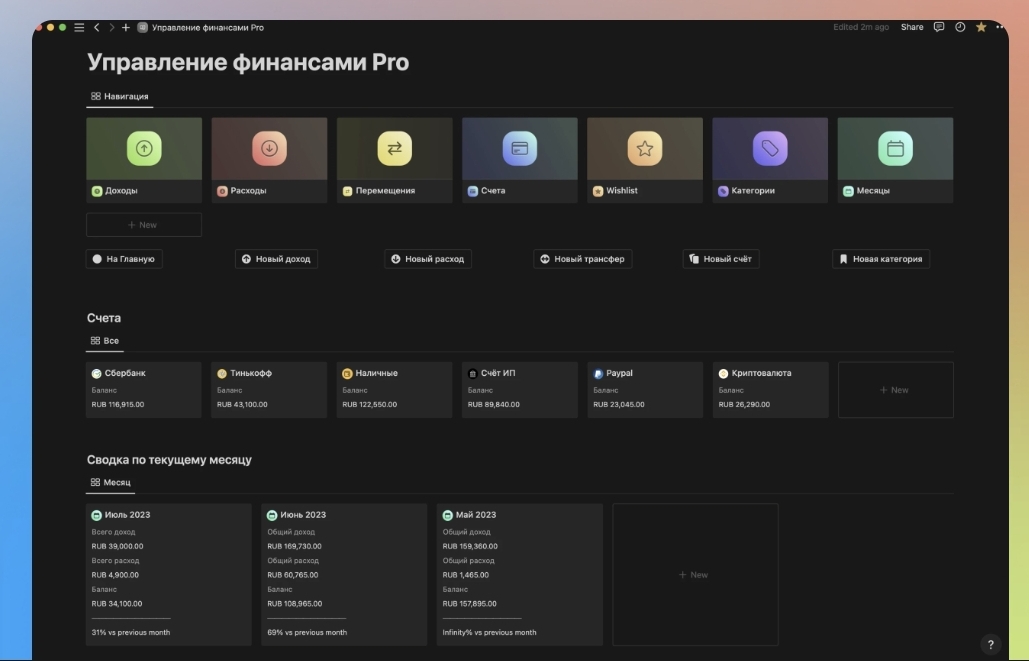Add a new account via + New card
Image resolution: width=1029 pixels, height=661 pixels.
895,390
